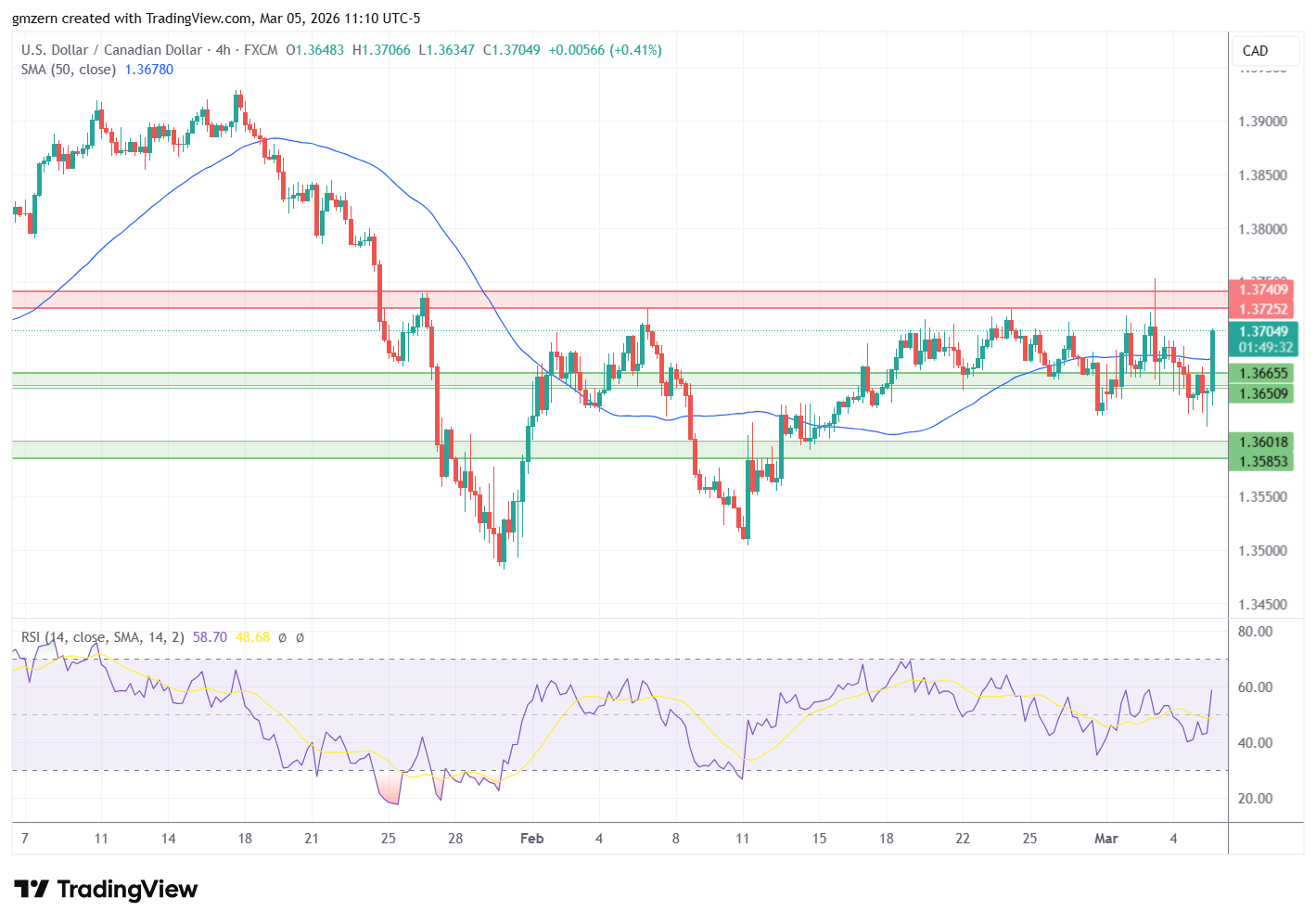Click the red resistance zone band on the chart
1316x924 pixels.
pyautogui.click(x=620, y=300)
